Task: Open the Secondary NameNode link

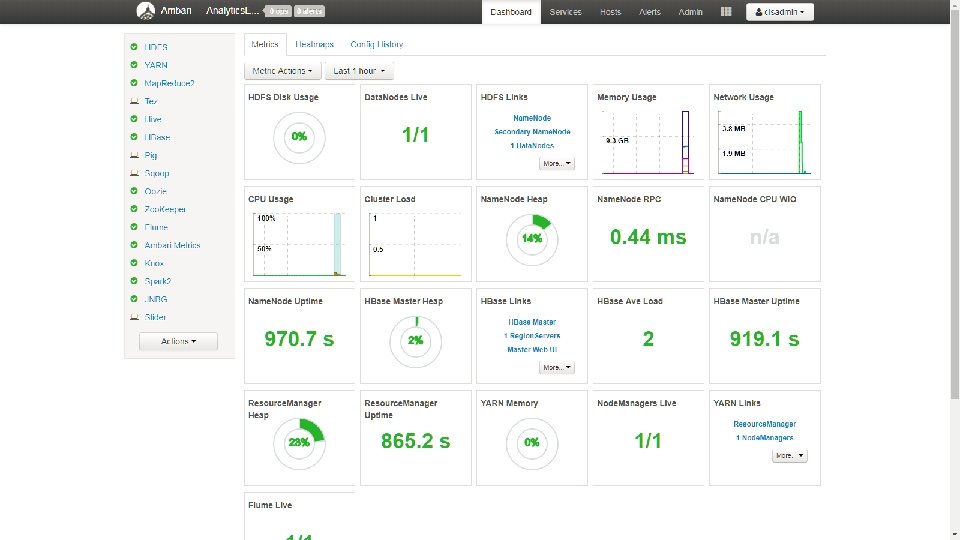Action: point(532,132)
